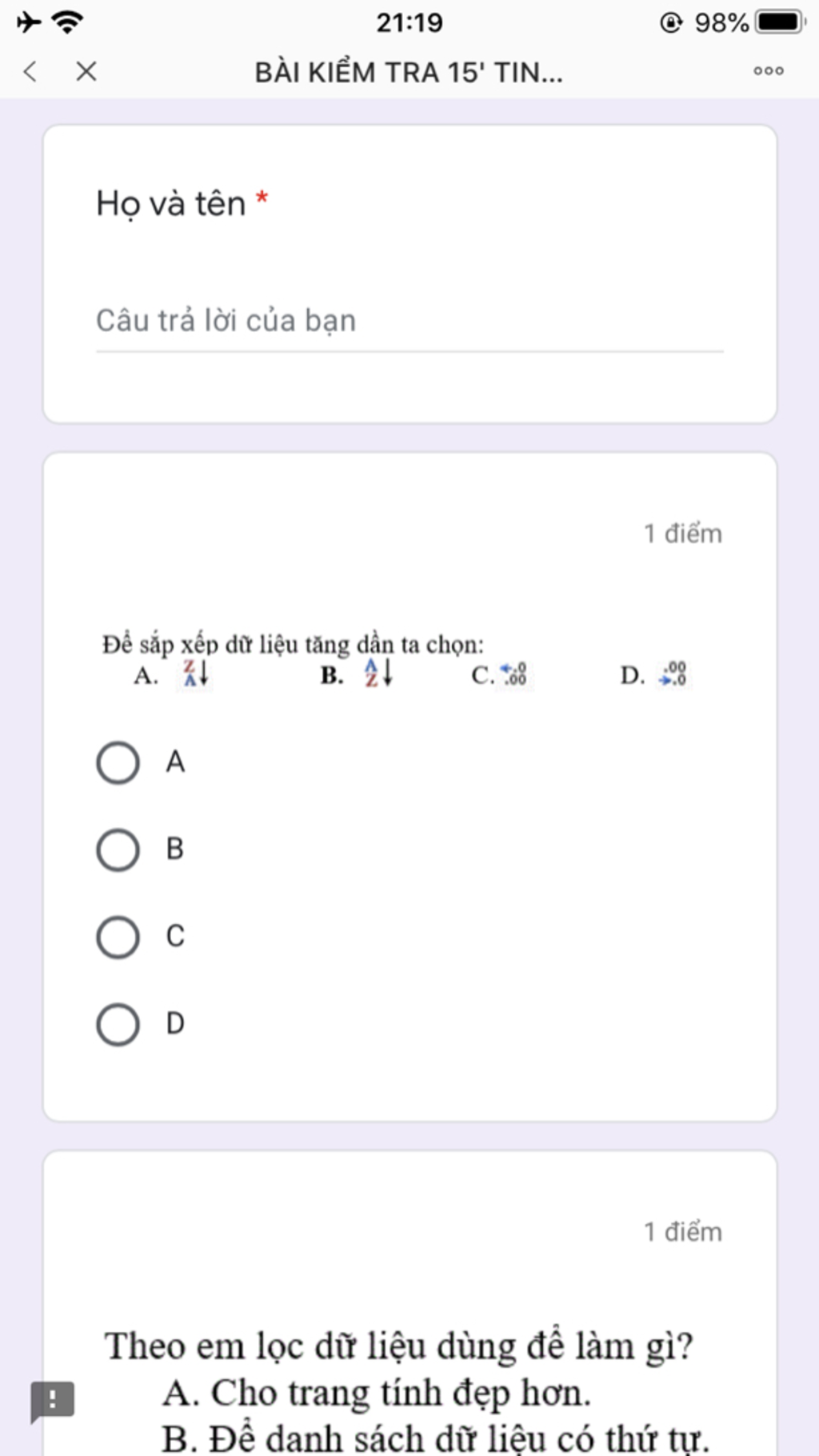819x1456 pixels.
Task: Tap the A-Z sort icon in option B
Action: (379, 674)
